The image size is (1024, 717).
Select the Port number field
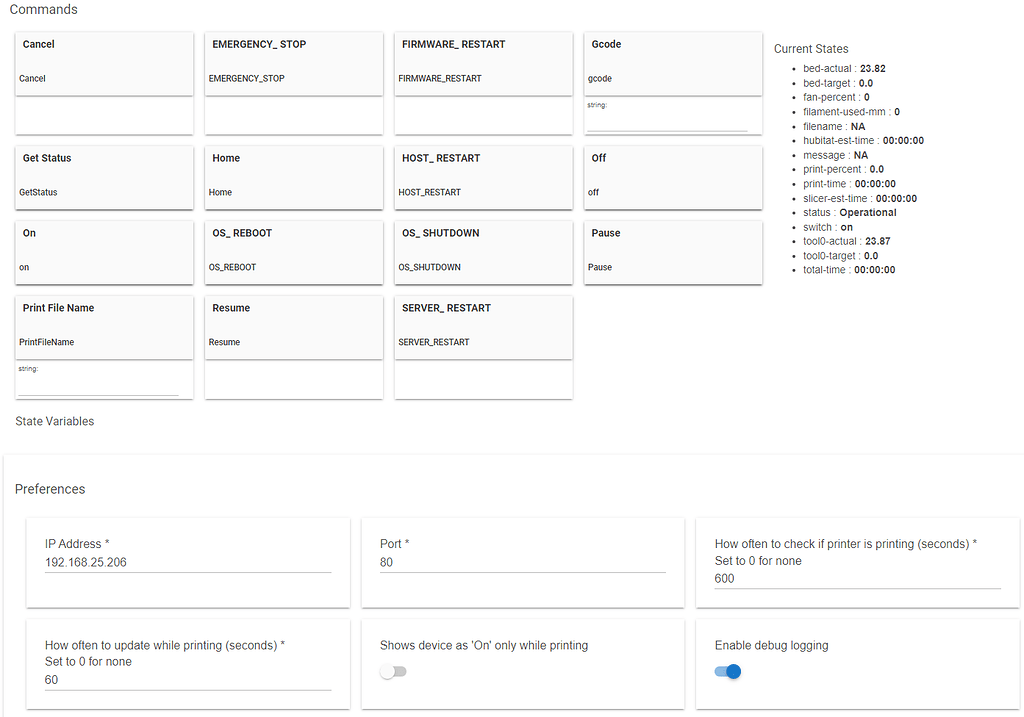click(522, 563)
